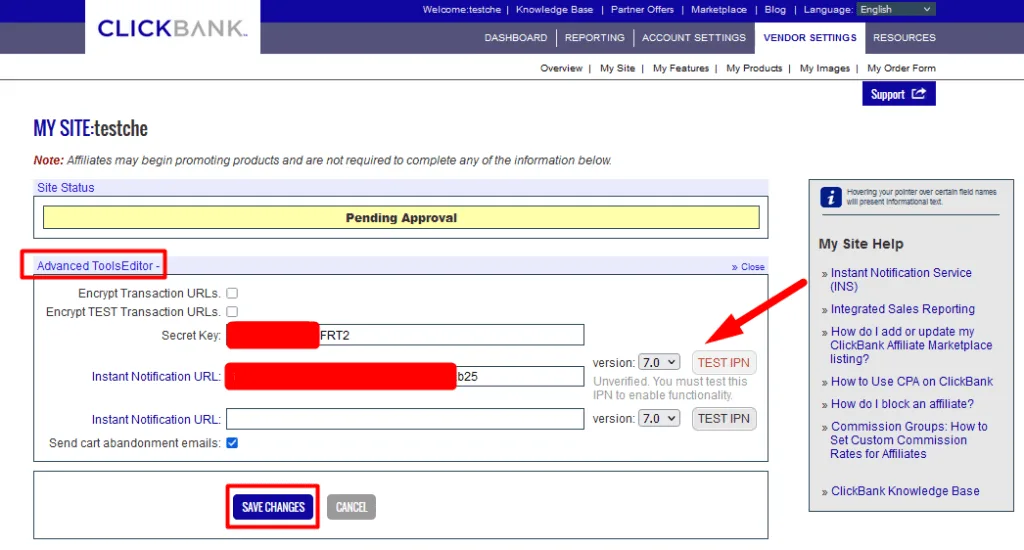
Task: Tick Encrypt TEST Transaction URLs checkbox
Action: [x=232, y=312]
